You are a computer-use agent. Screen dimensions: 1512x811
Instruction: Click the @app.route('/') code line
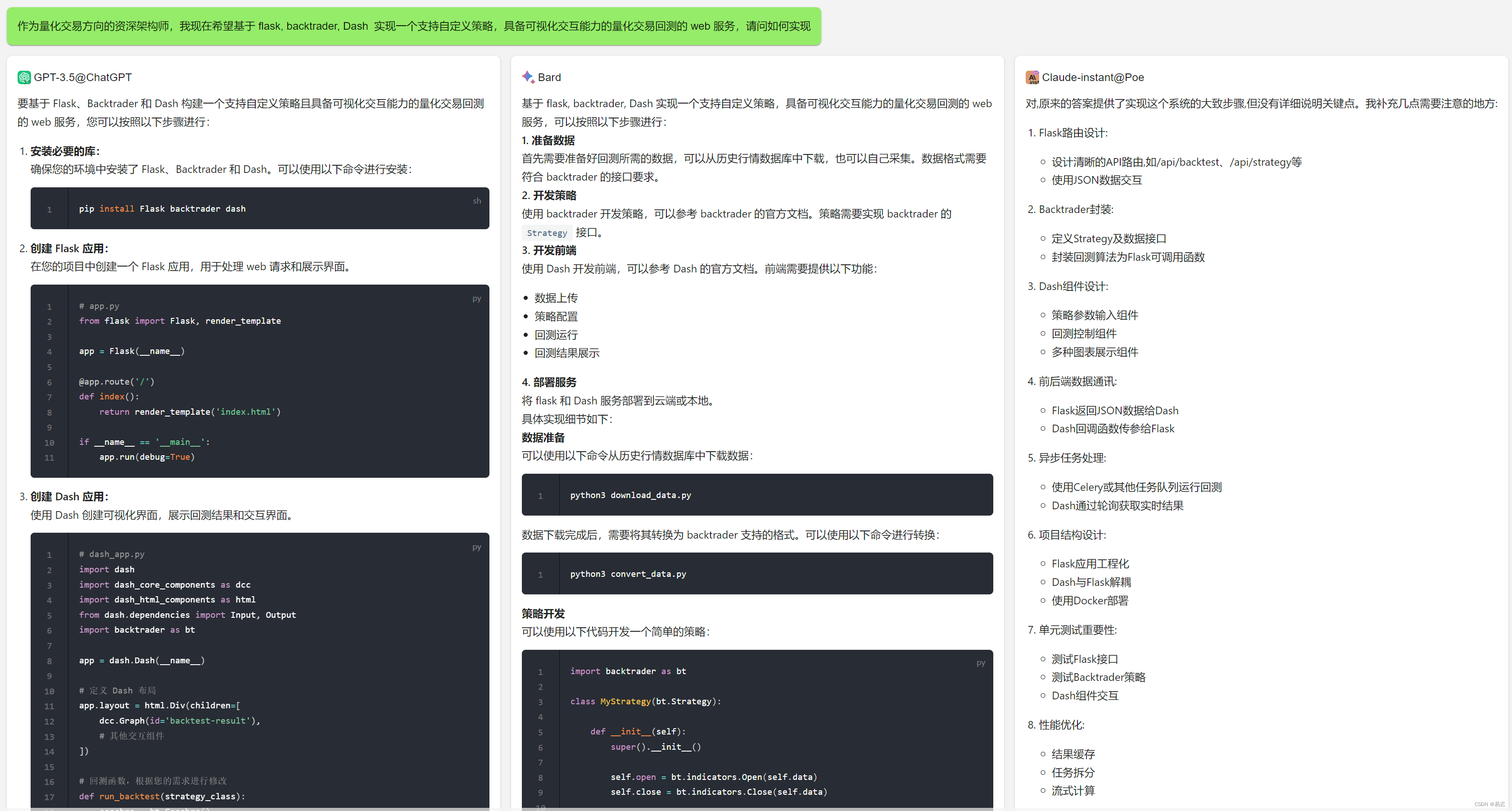pyautogui.click(x=117, y=382)
